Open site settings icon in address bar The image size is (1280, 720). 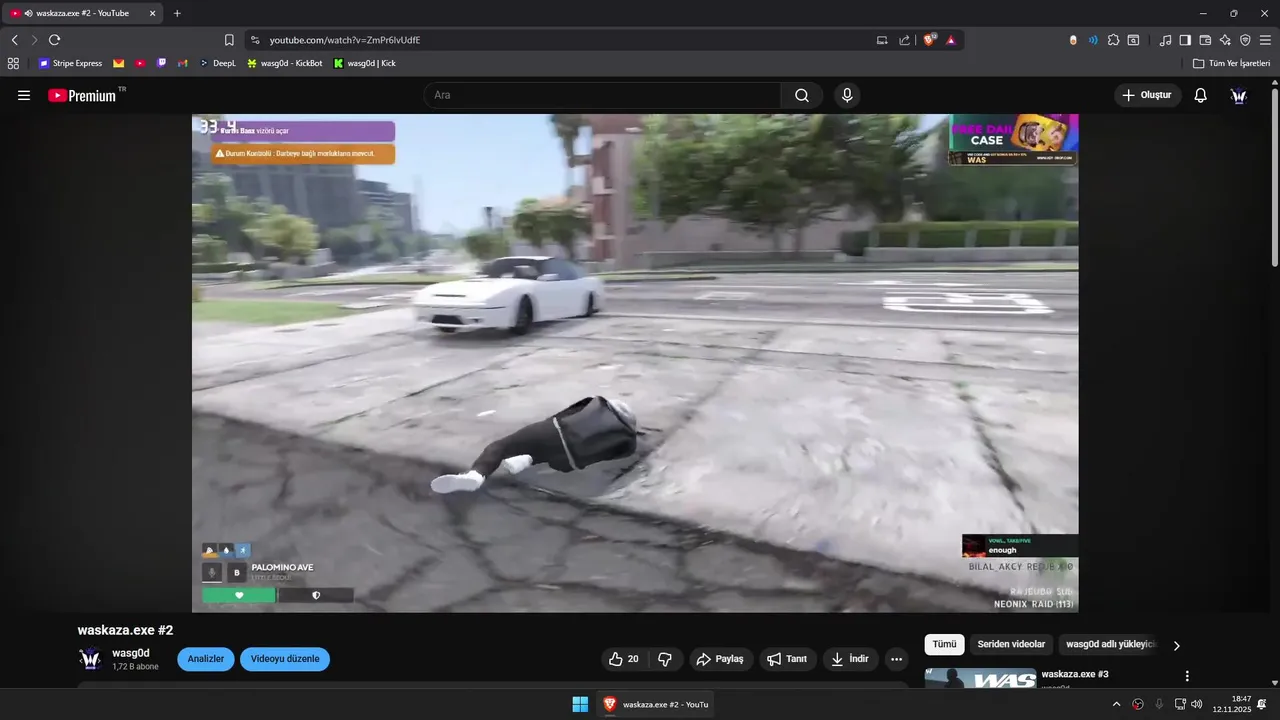255,40
